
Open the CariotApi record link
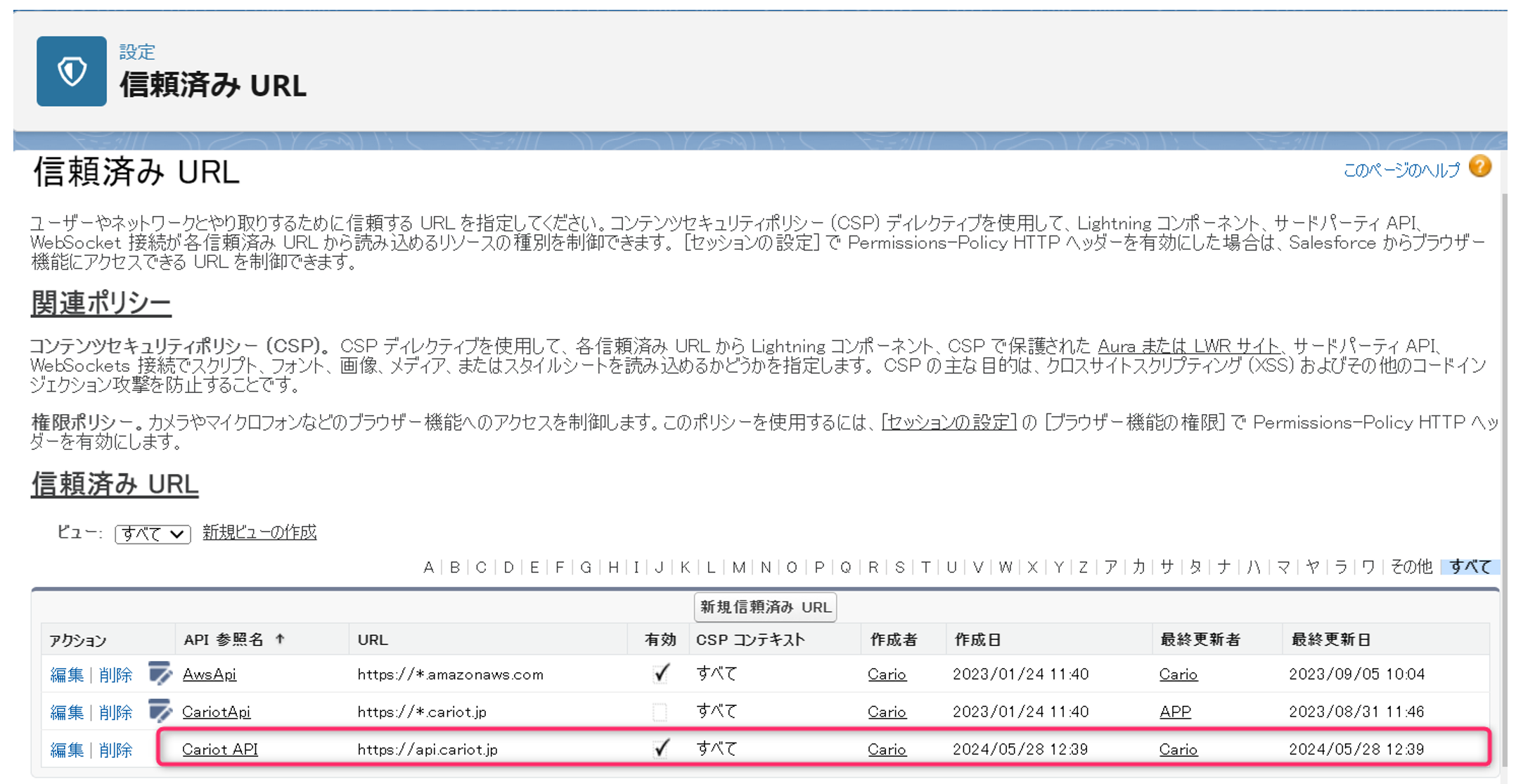216,712
